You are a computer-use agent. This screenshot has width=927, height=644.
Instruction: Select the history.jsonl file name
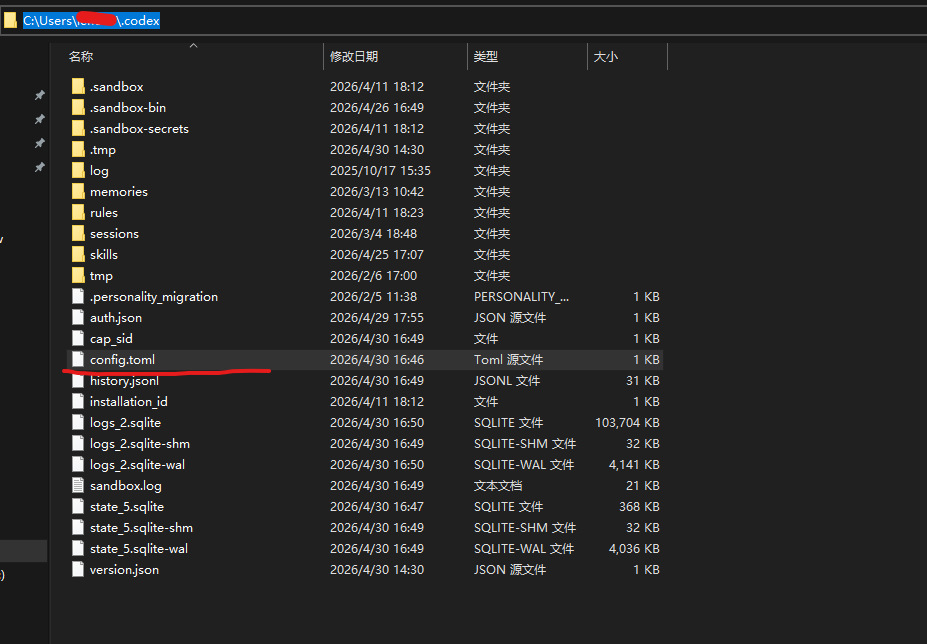tap(124, 381)
